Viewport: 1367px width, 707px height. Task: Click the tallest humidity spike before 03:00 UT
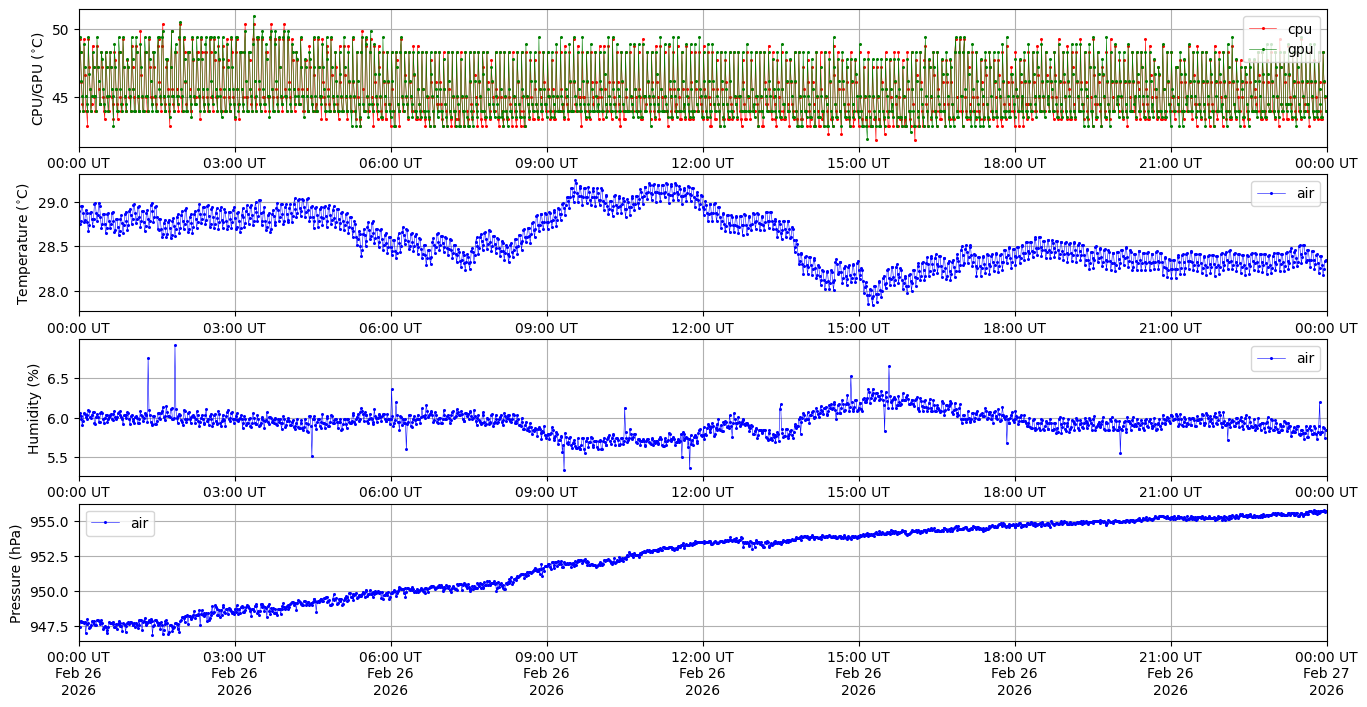pos(175,345)
